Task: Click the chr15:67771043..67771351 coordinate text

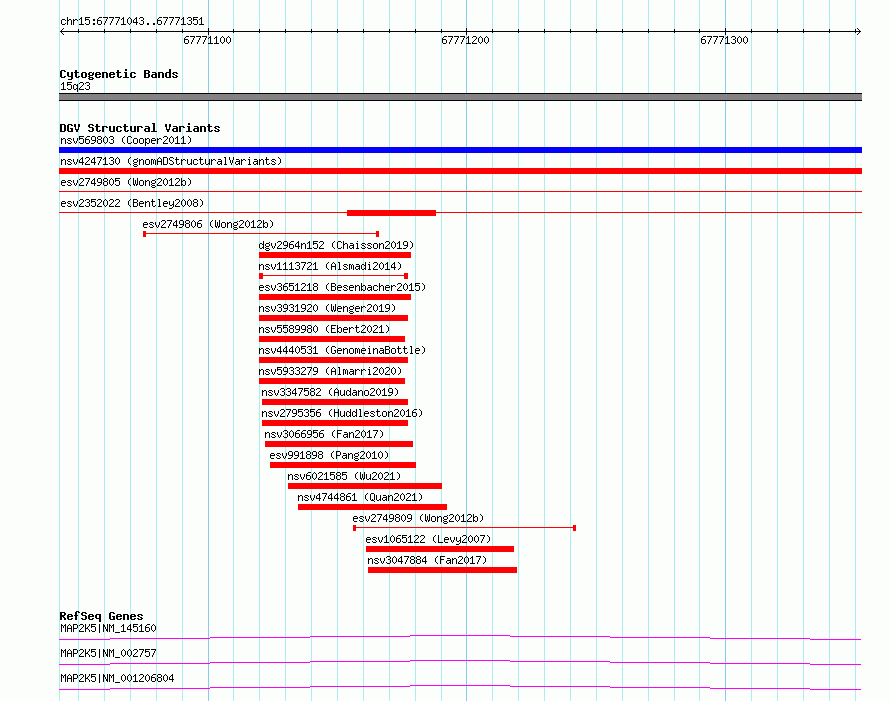Action: (132, 21)
